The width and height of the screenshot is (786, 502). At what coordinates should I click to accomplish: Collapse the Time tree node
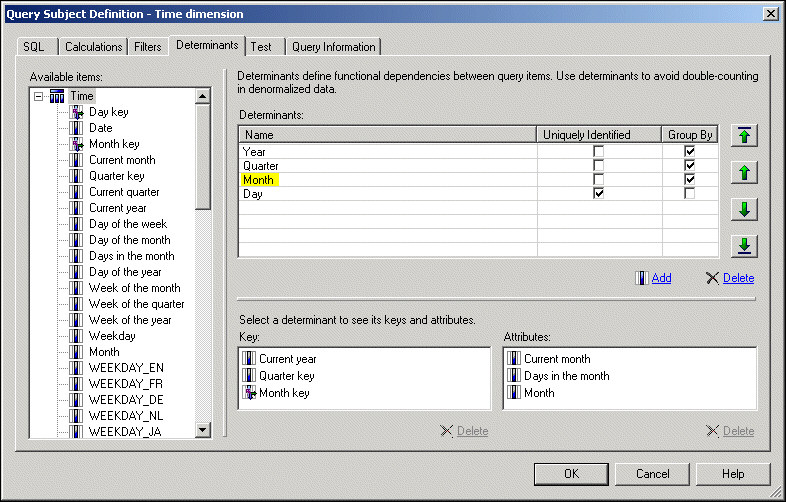38,96
